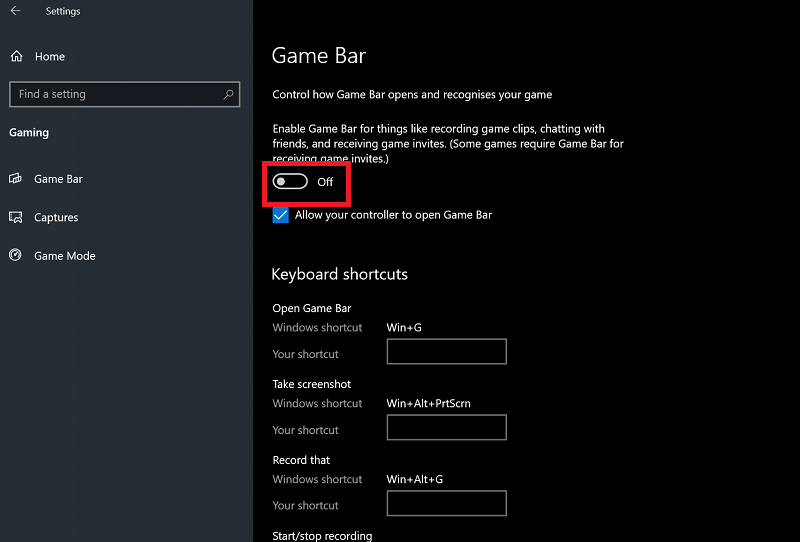800x542 pixels.
Task: Click the Record that custom shortcut field
Action: [446, 503]
